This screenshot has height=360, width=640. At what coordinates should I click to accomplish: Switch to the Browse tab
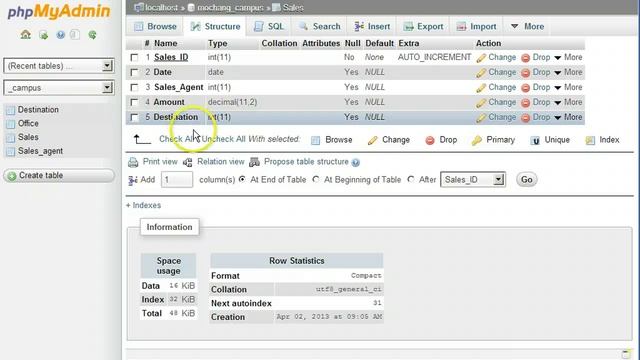tap(155, 27)
